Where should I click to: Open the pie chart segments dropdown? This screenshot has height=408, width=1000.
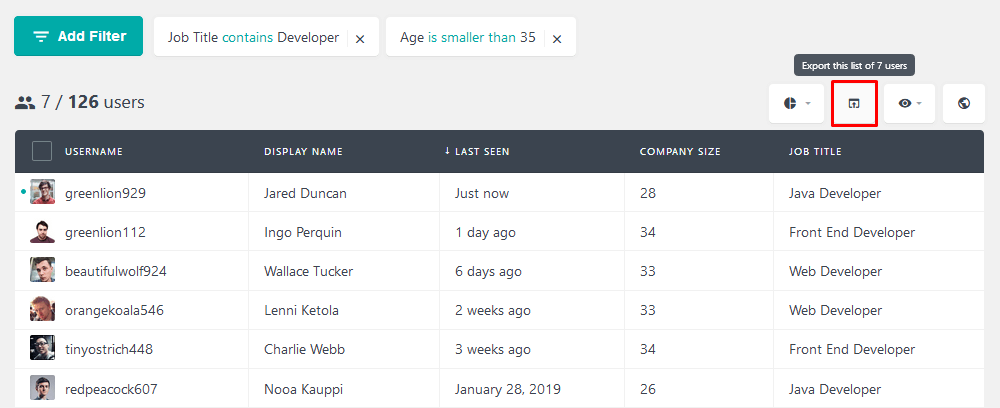(x=797, y=103)
